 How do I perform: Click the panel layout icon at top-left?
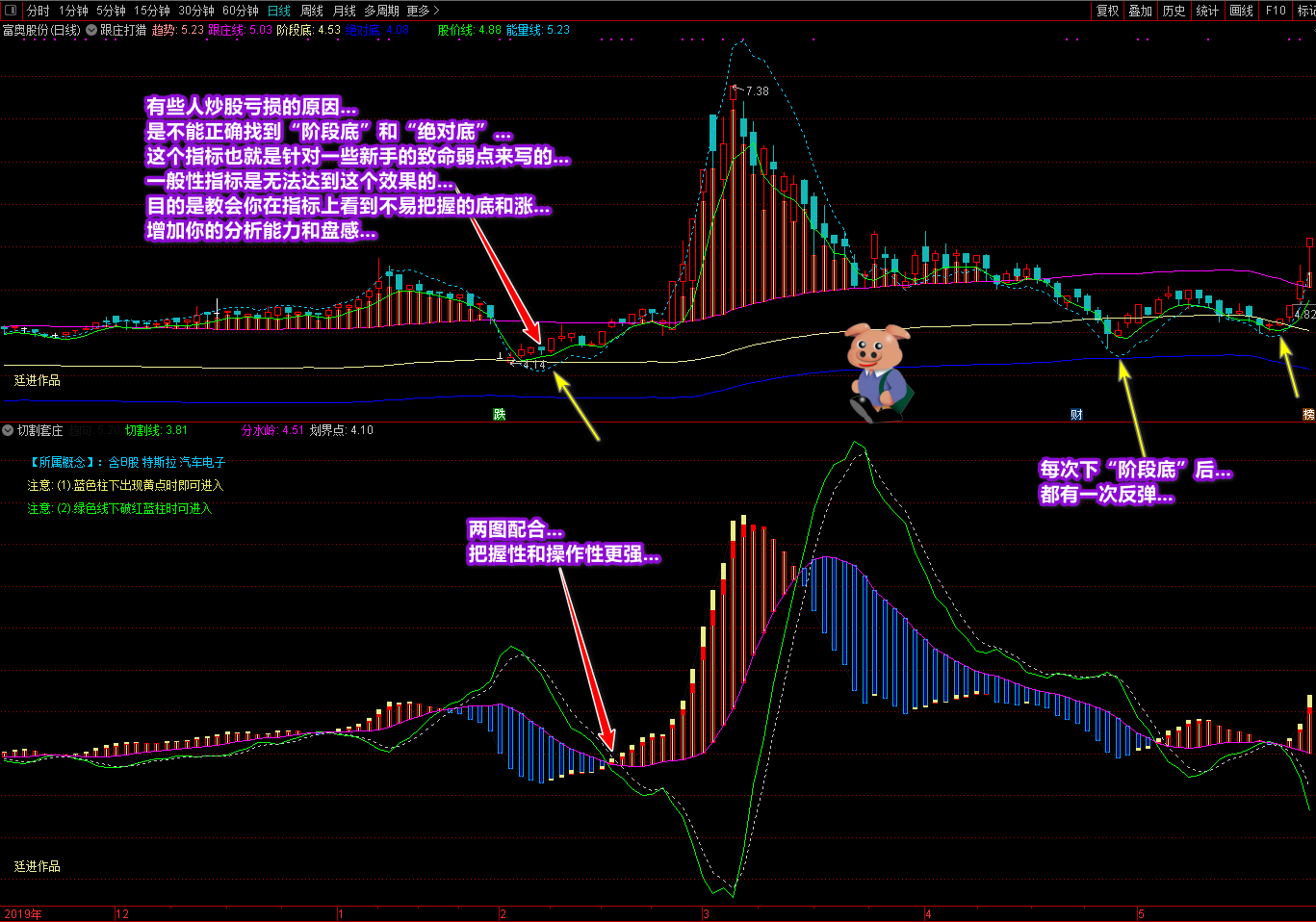point(11,11)
